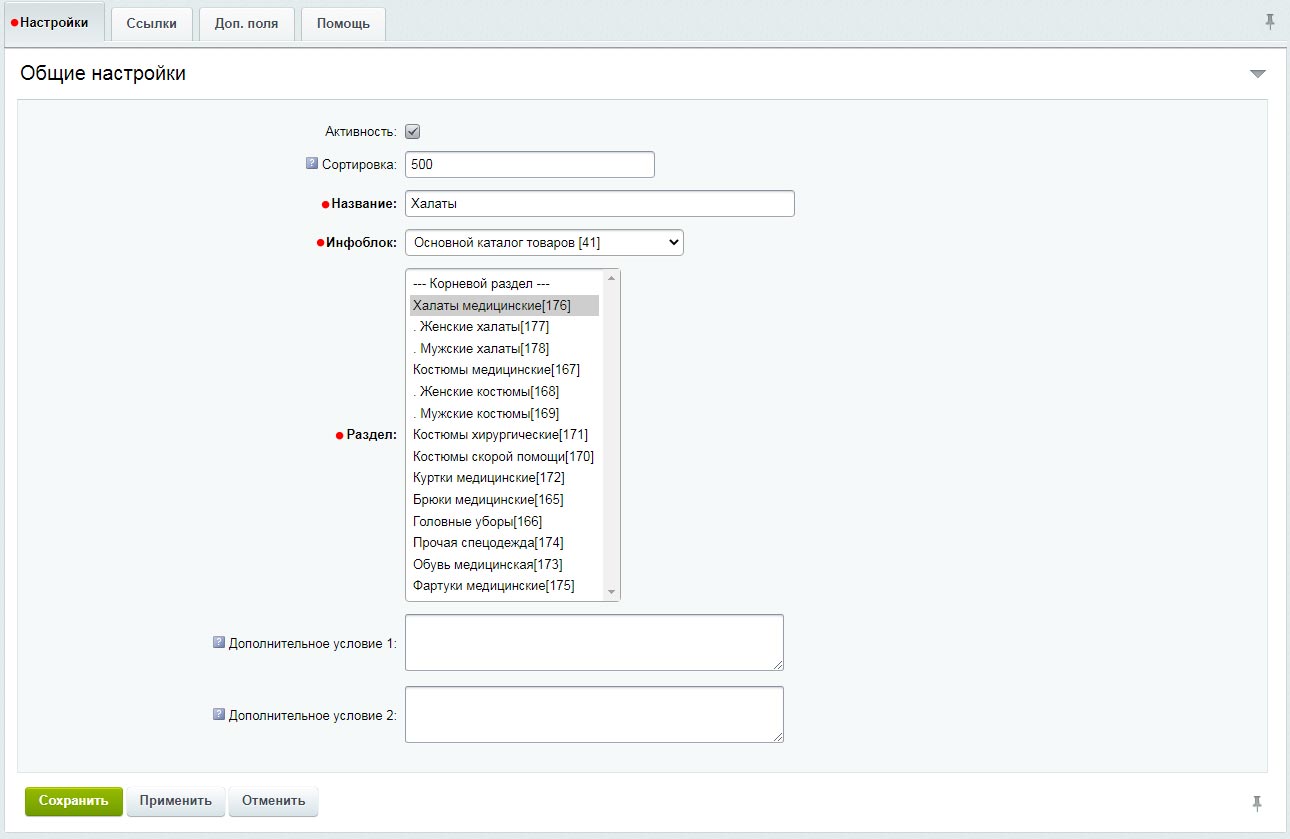Screen dimensions: 1290x839
Task: Click the Применить button
Action: point(175,801)
